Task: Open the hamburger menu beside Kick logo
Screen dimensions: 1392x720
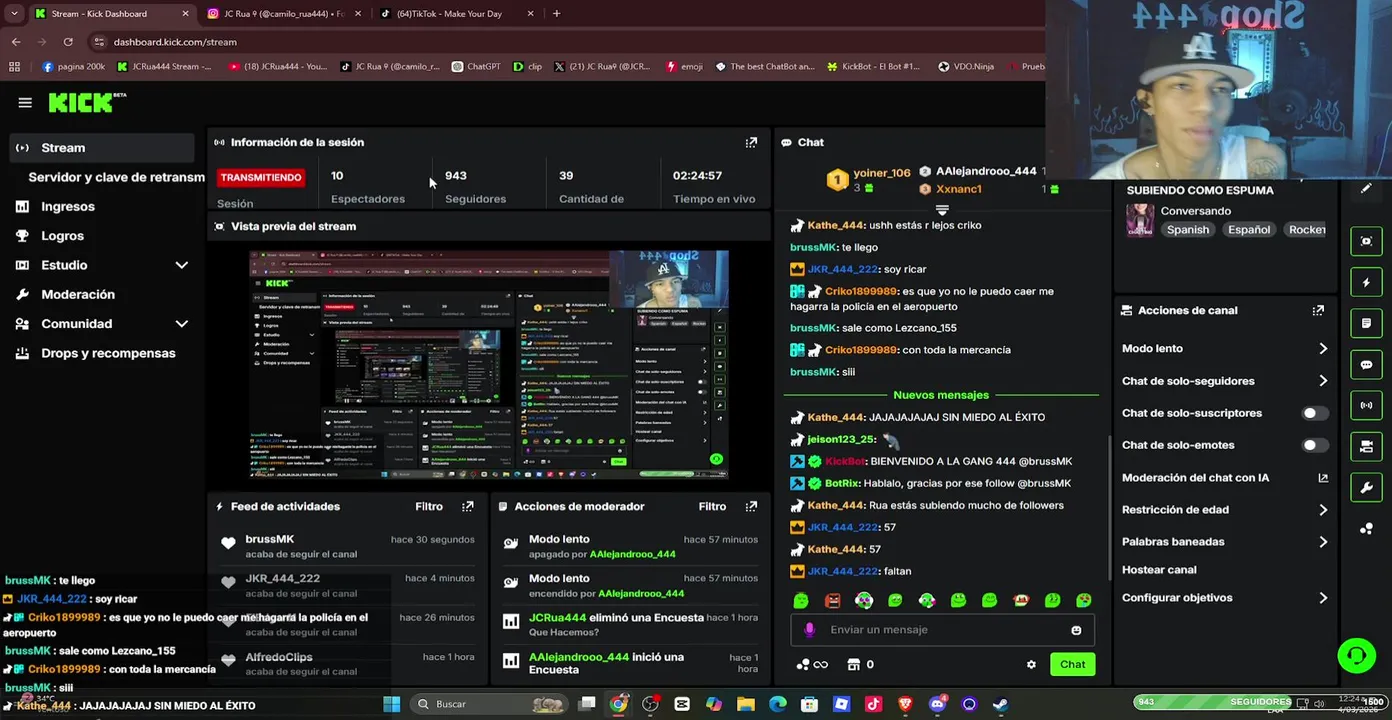Action: click(25, 102)
